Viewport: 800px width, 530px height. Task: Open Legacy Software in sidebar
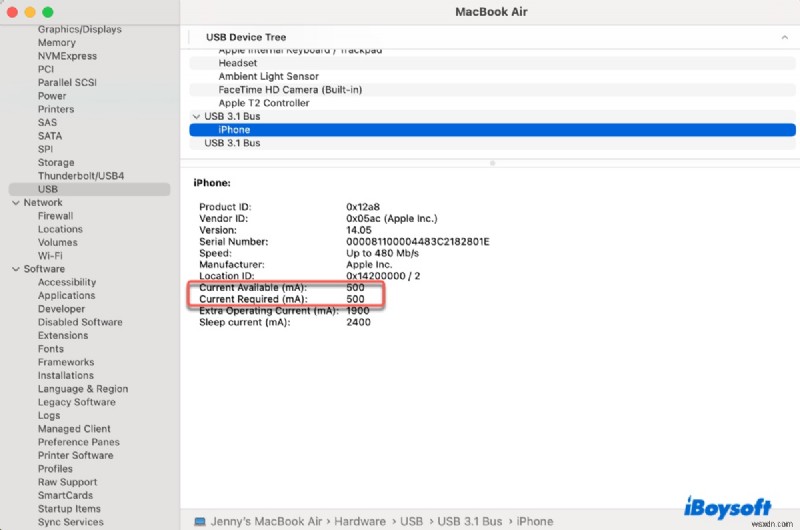tap(77, 402)
